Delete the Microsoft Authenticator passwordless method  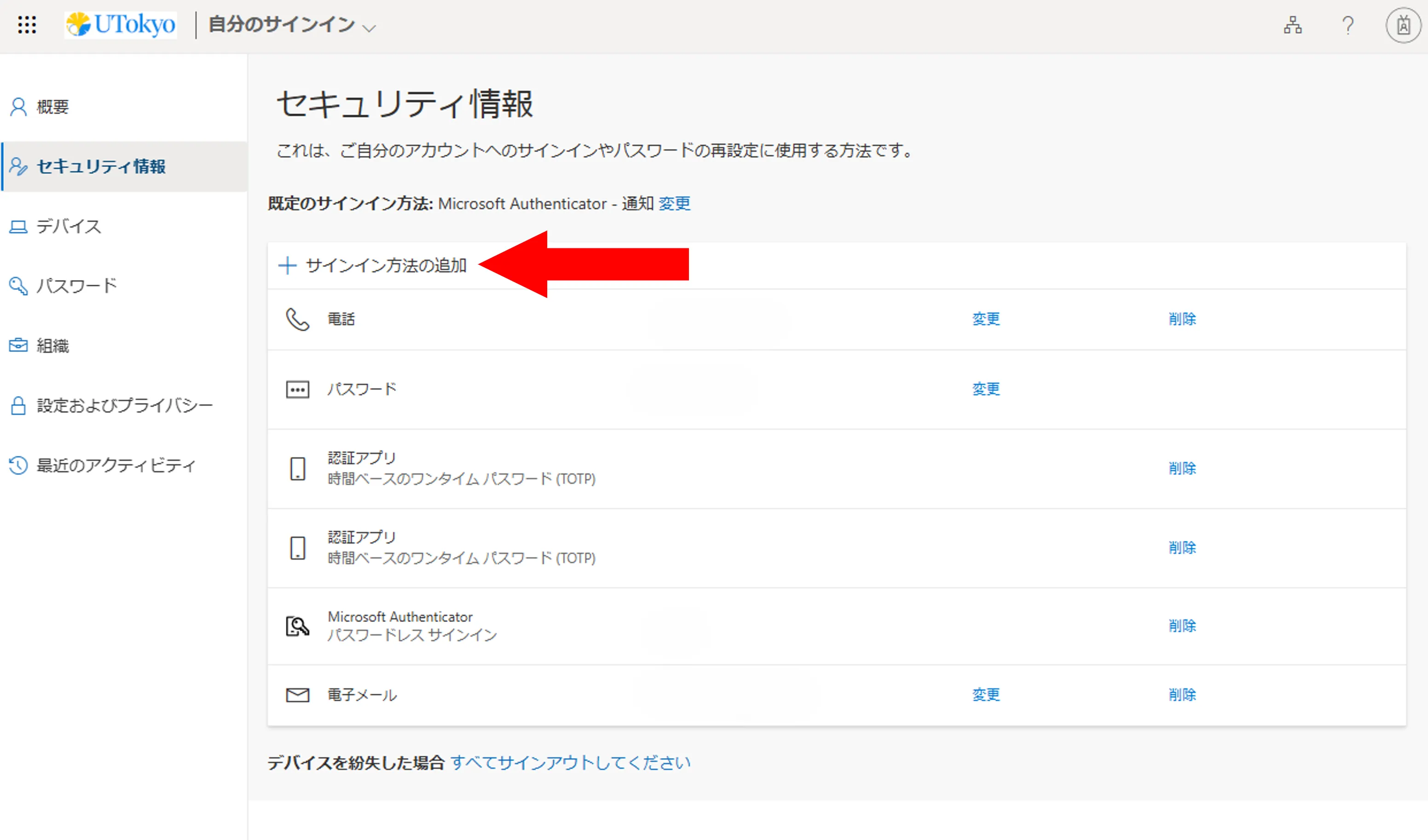1182,626
